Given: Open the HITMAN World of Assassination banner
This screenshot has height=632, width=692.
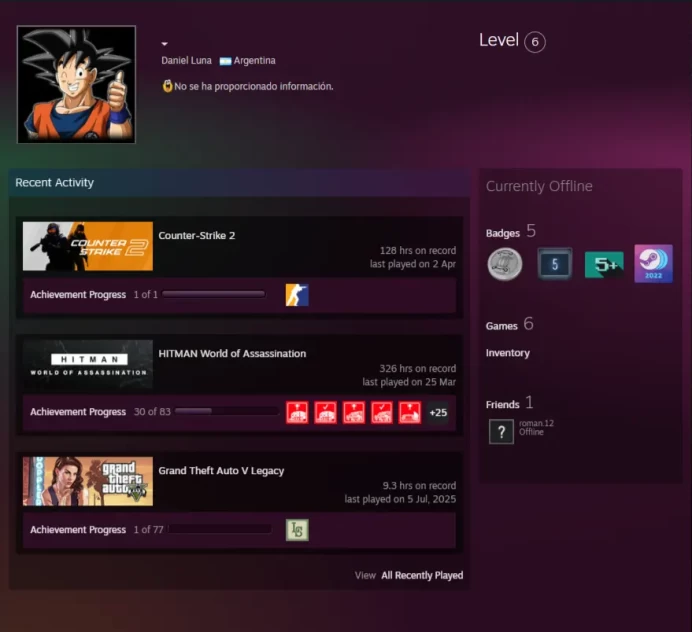Looking at the screenshot, I should [88, 364].
